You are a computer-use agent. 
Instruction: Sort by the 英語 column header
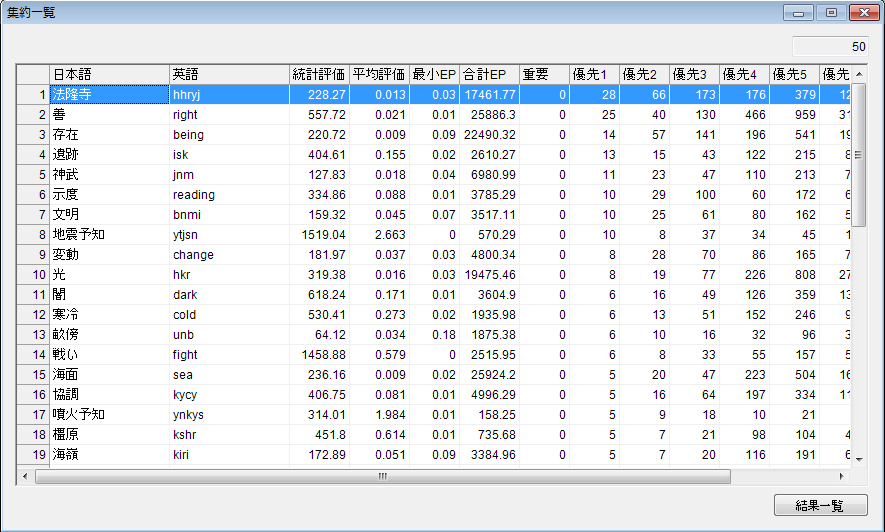pos(229,74)
